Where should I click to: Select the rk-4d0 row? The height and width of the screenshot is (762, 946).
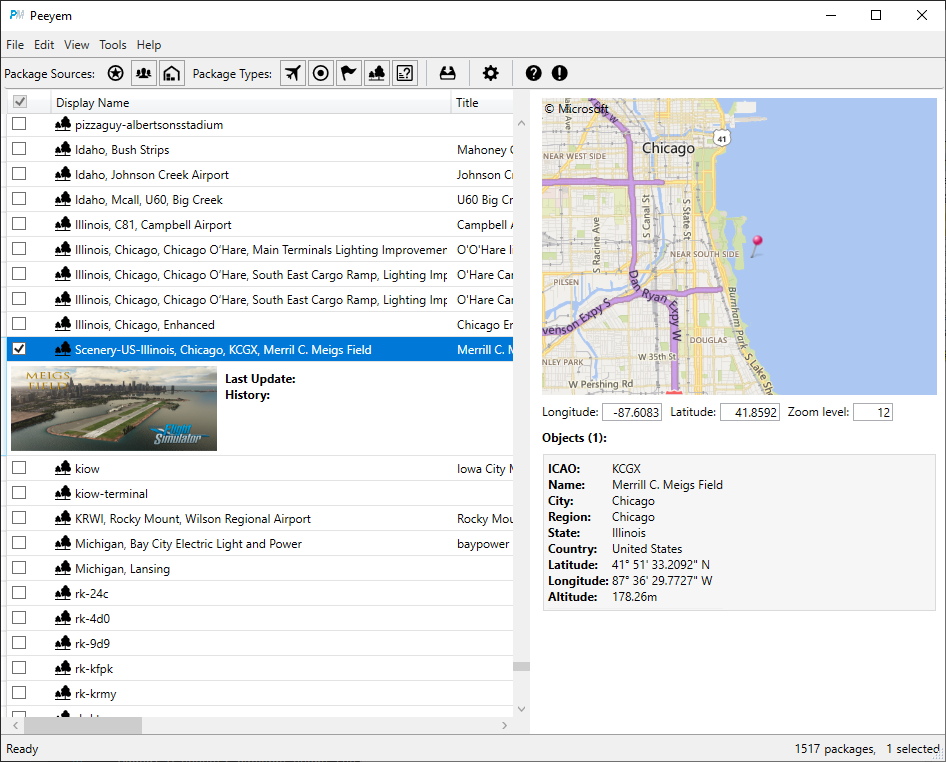point(259,618)
